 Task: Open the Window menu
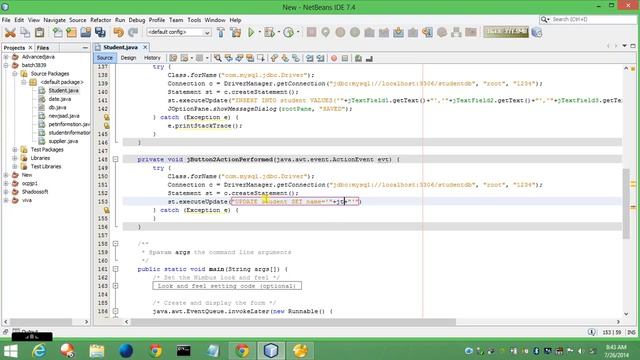tap(215, 20)
